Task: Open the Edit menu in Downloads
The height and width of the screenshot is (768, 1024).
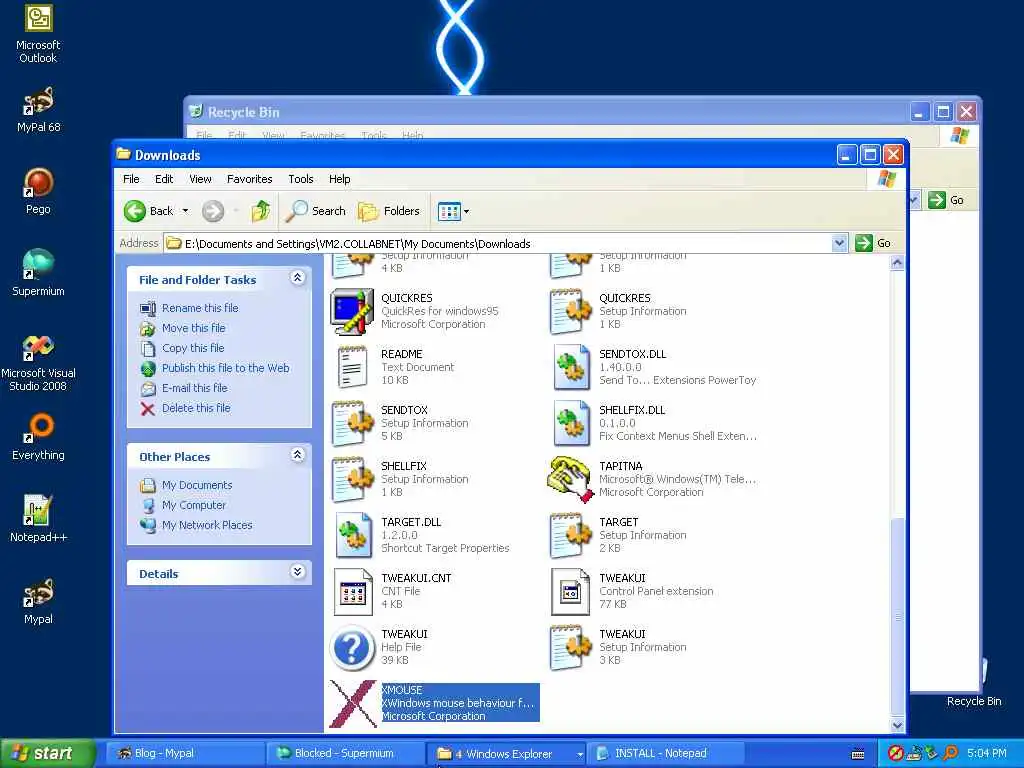Action: (x=164, y=179)
